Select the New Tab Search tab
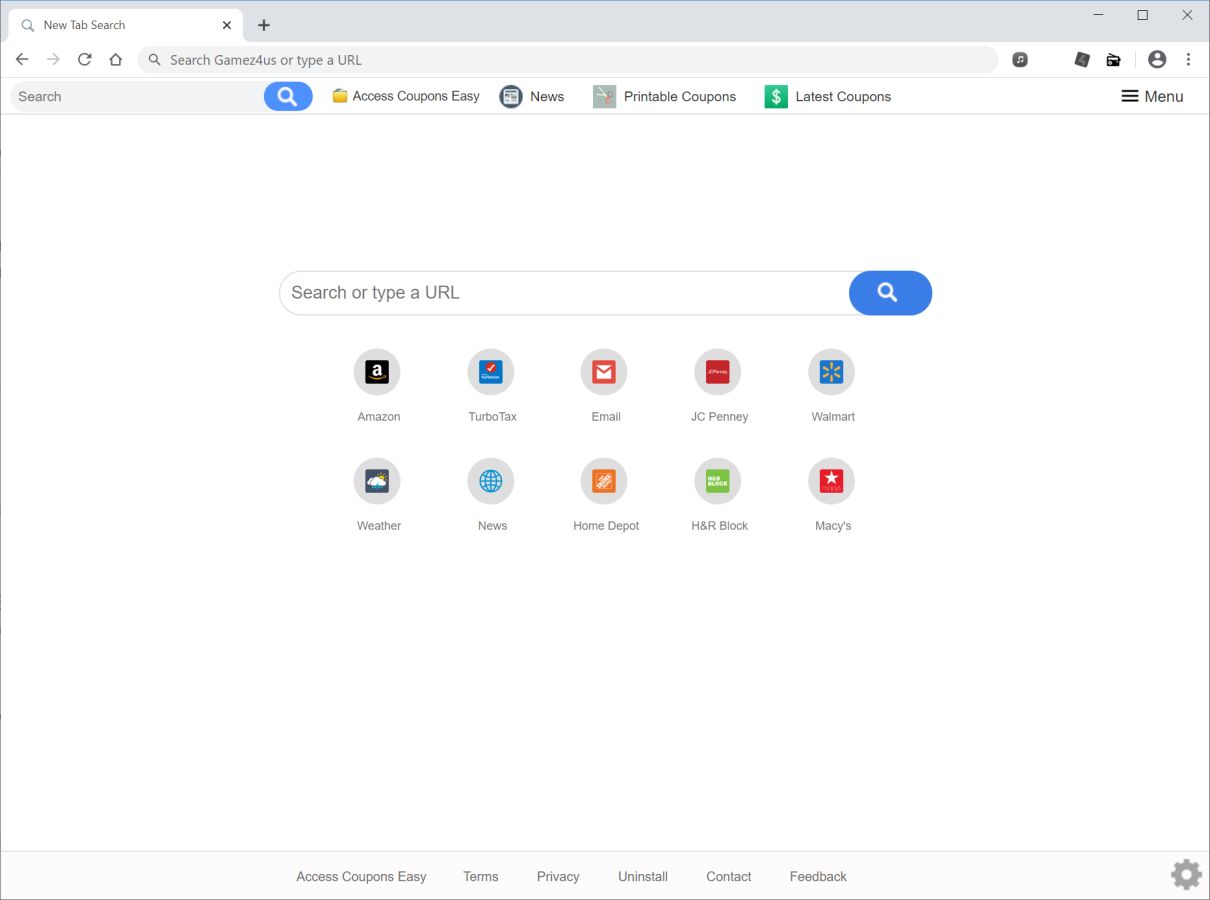 [x=125, y=25]
